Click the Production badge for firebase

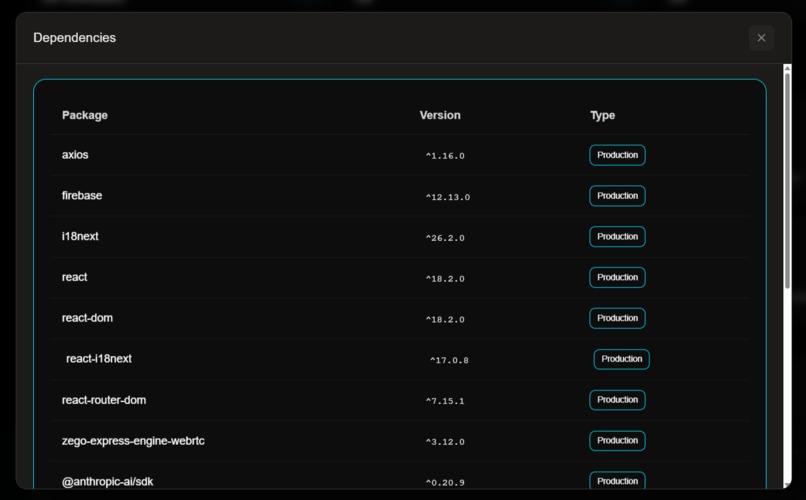click(617, 196)
